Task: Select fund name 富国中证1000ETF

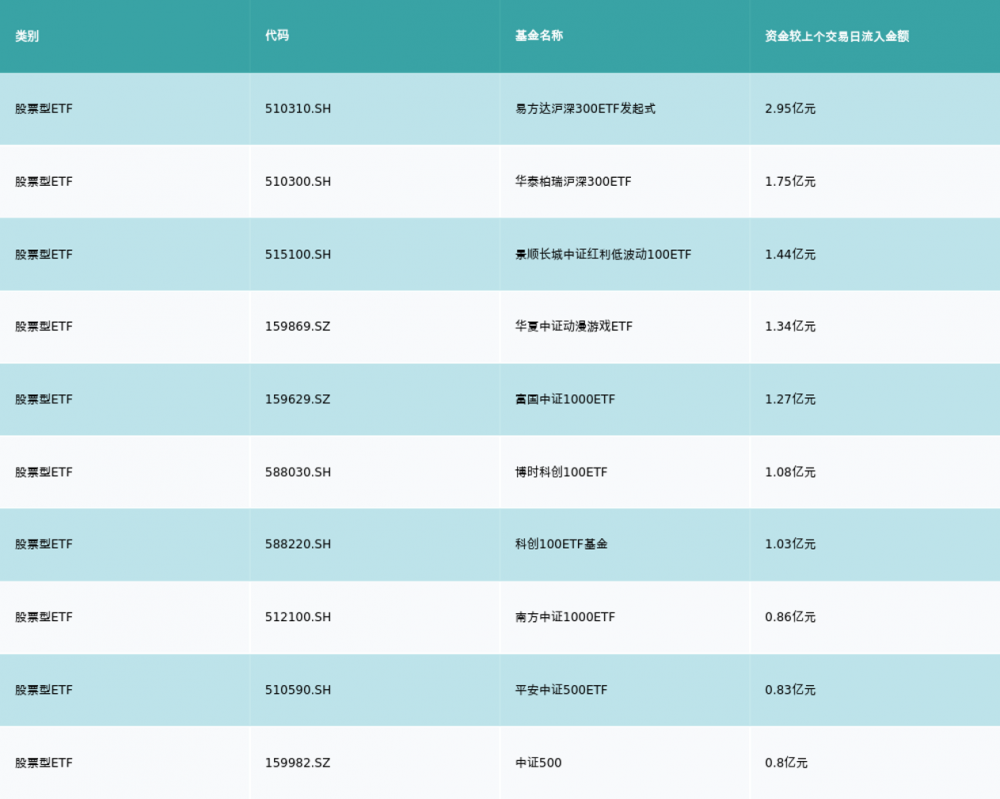Action: pyautogui.click(x=565, y=399)
